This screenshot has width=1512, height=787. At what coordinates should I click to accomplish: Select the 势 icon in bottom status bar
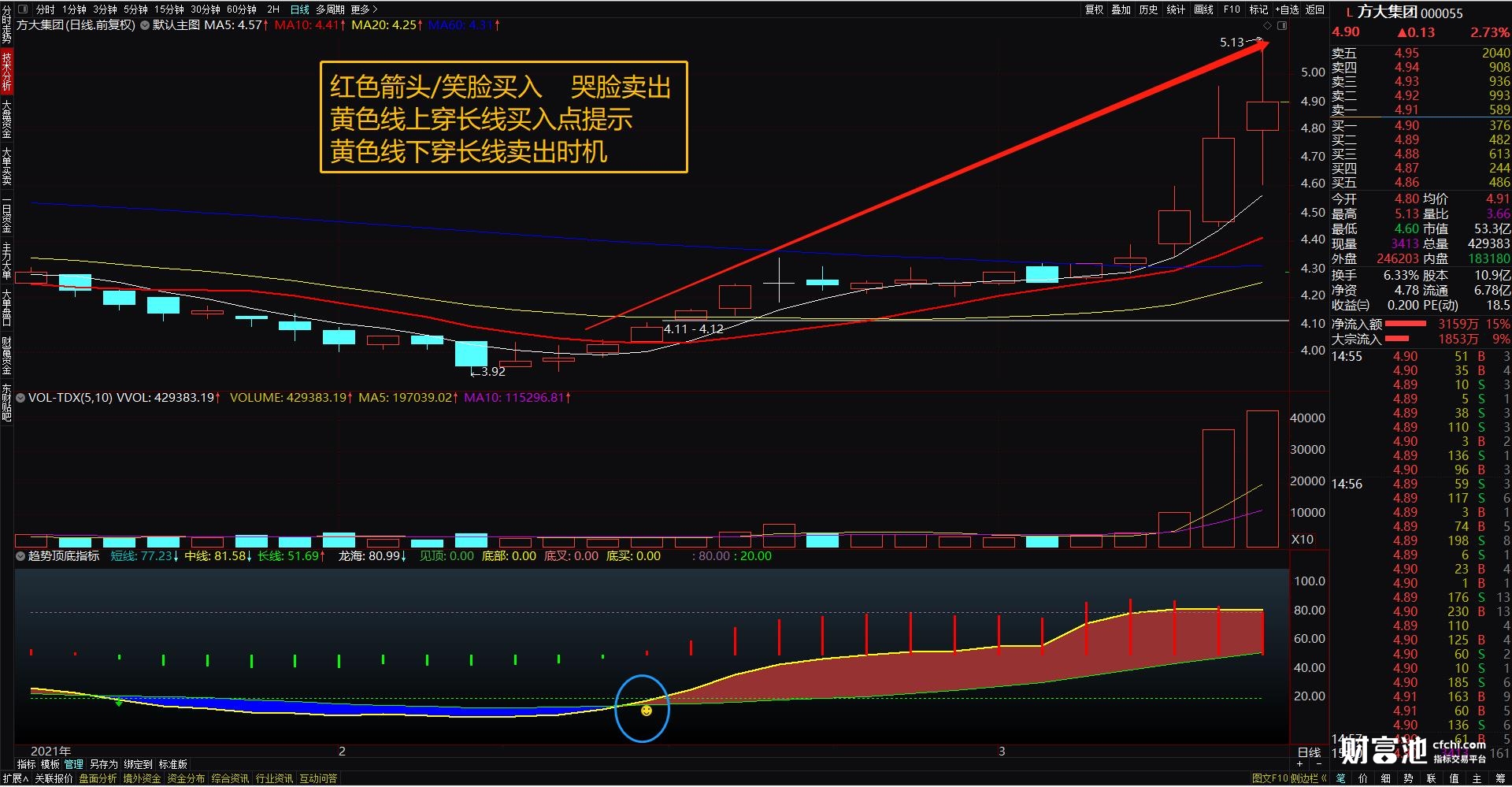pos(1408,778)
